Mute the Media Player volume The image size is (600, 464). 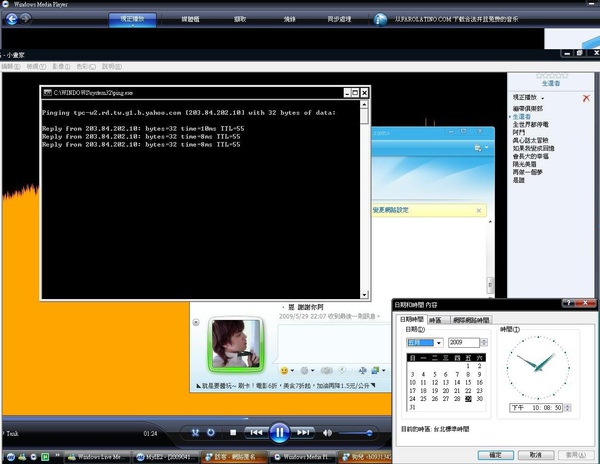[327, 433]
